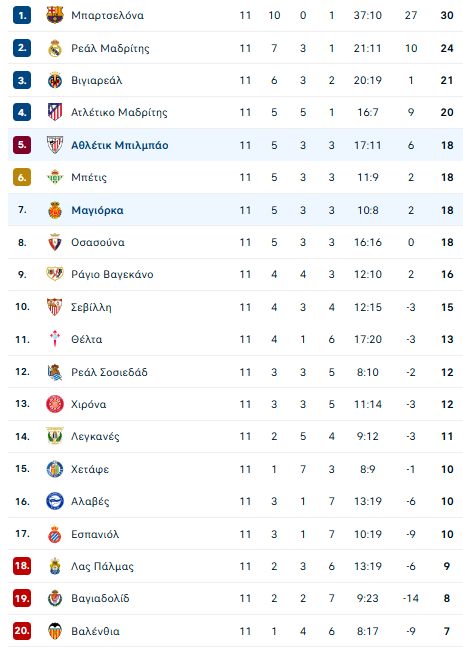The height and width of the screenshot is (650, 463).
Task: Click the Real Madrid crest icon
Action: (55, 48)
